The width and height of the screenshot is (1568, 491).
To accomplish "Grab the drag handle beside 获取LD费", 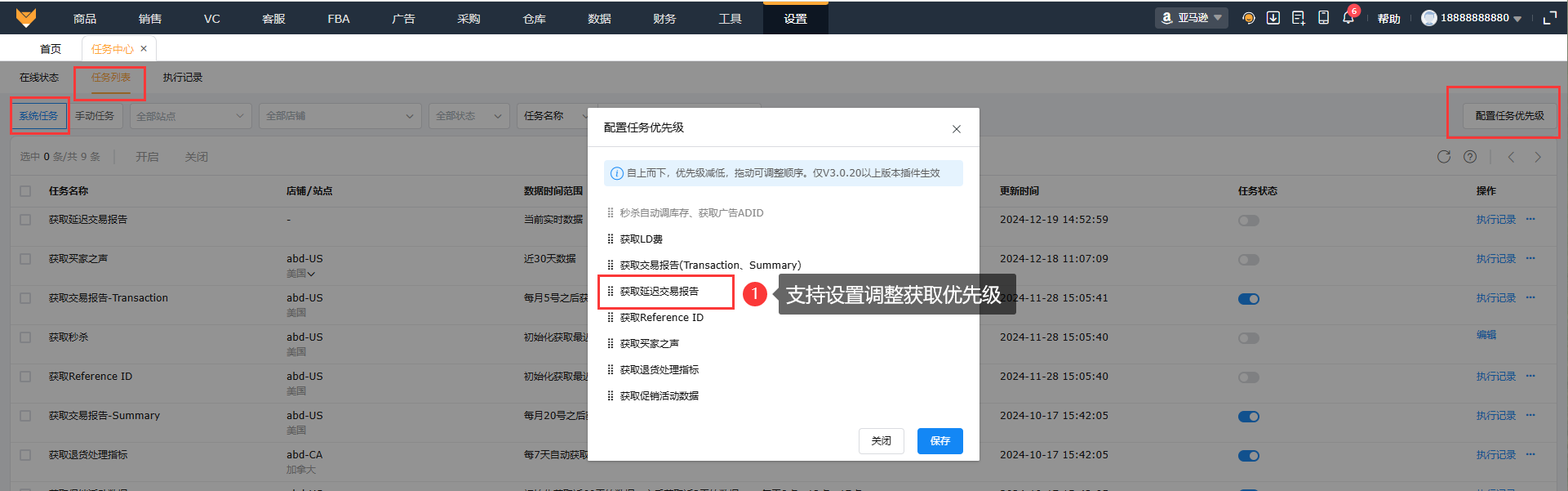I will (610, 239).
